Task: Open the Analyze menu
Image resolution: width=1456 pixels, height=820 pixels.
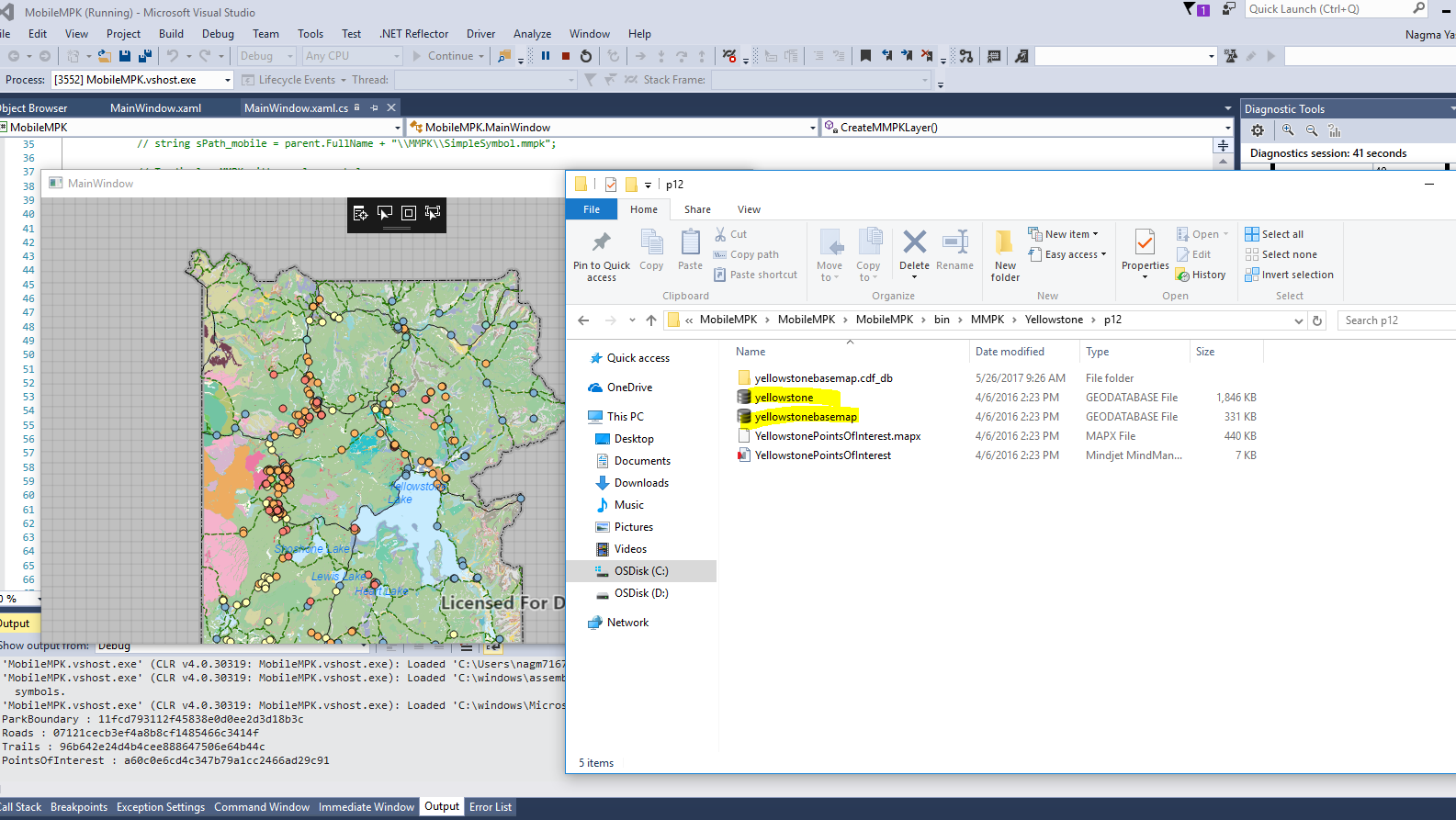Action: 533,34
